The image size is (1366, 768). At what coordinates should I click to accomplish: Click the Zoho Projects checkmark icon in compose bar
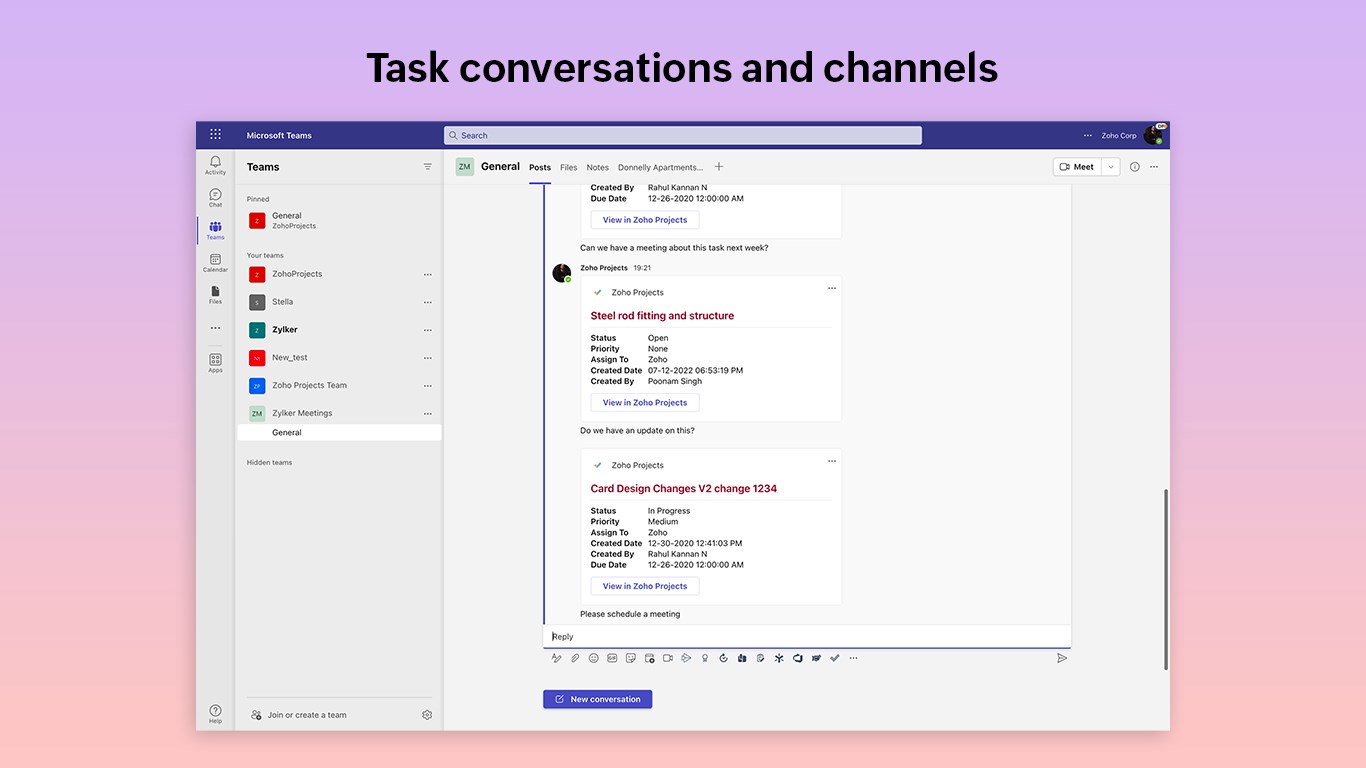[x=835, y=658]
